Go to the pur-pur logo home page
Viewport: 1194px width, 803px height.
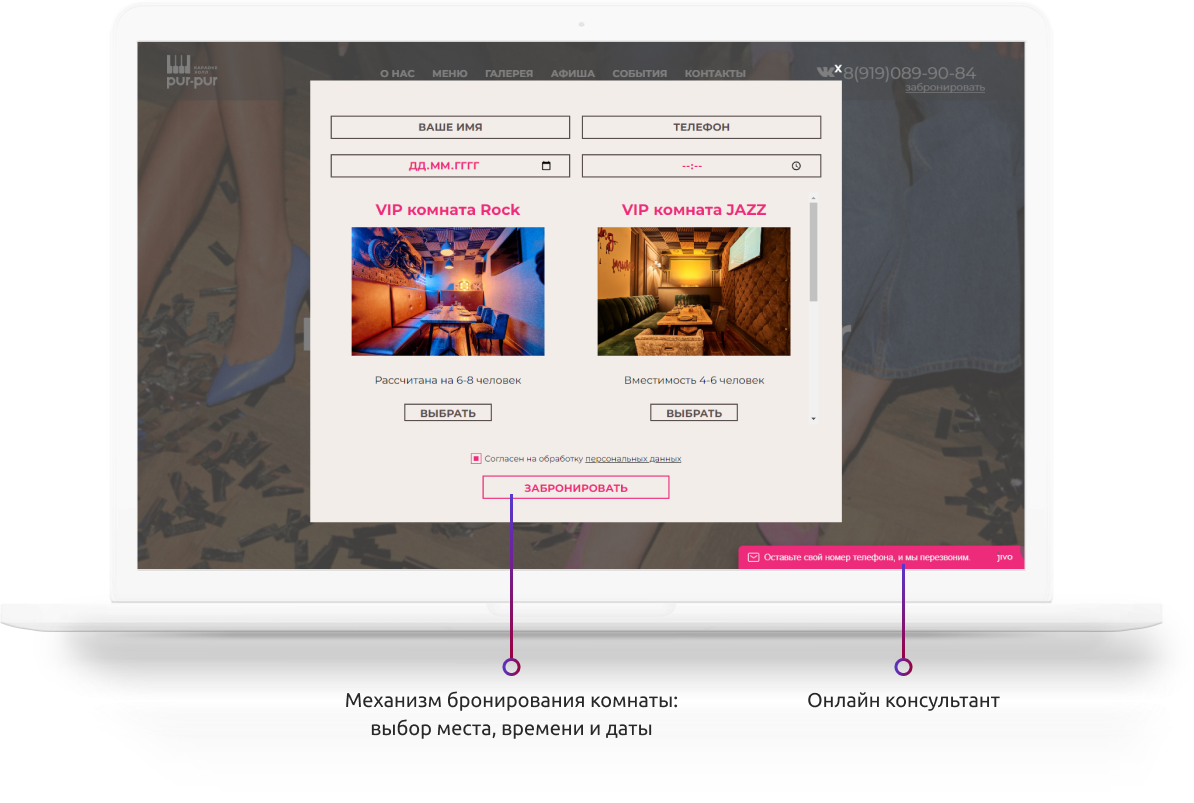[192, 72]
